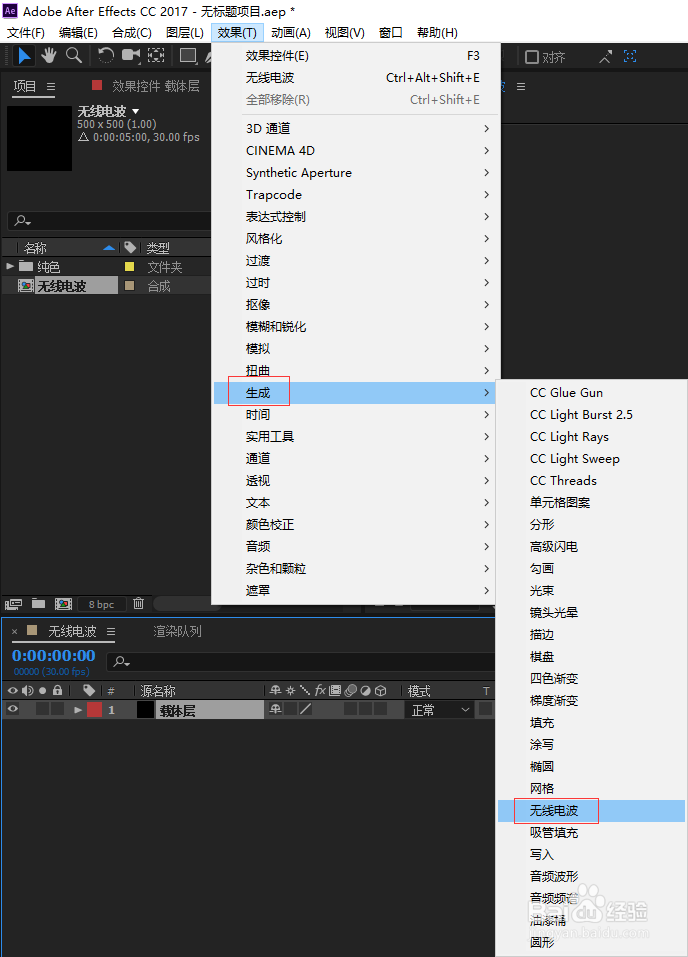Screen dimensions: 688x957
Task: Select the Rotation tool
Action: (x=106, y=56)
